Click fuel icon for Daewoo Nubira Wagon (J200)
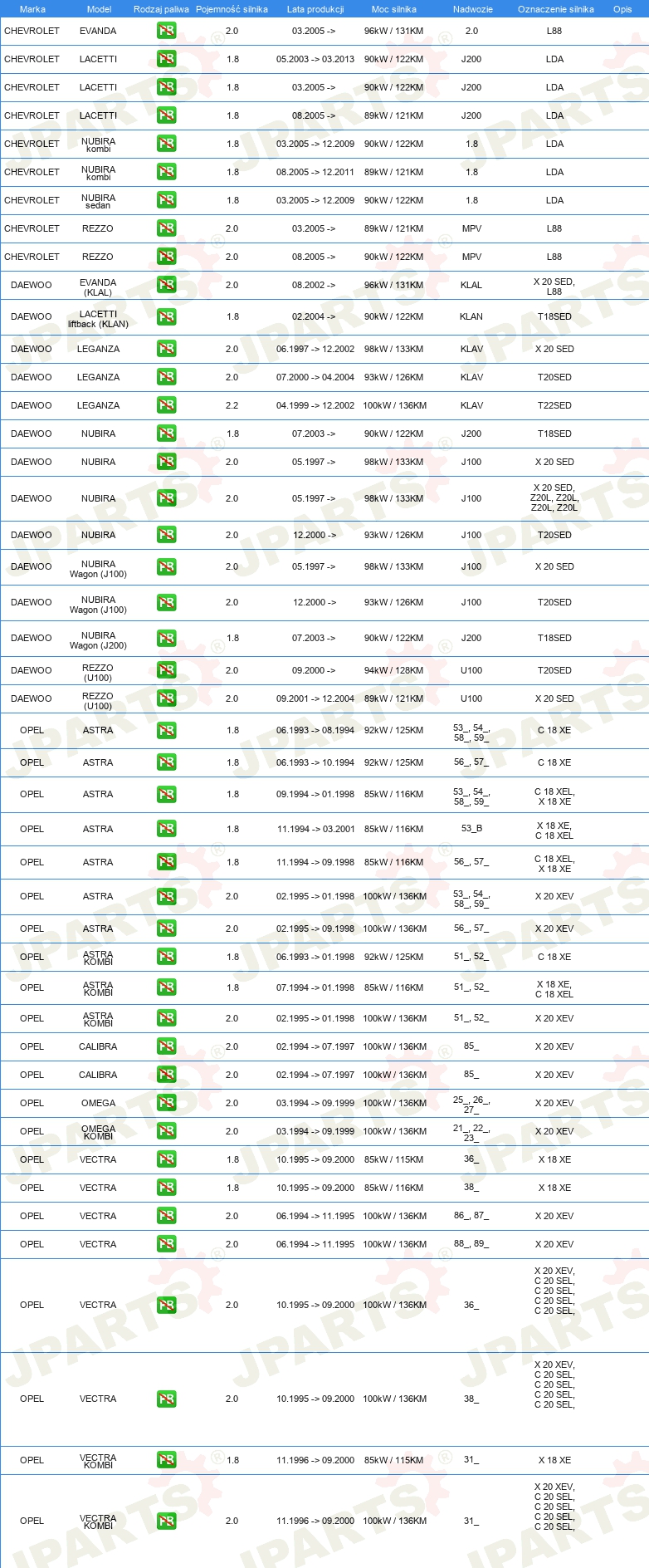 pyautogui.click(x=166, y=638)
